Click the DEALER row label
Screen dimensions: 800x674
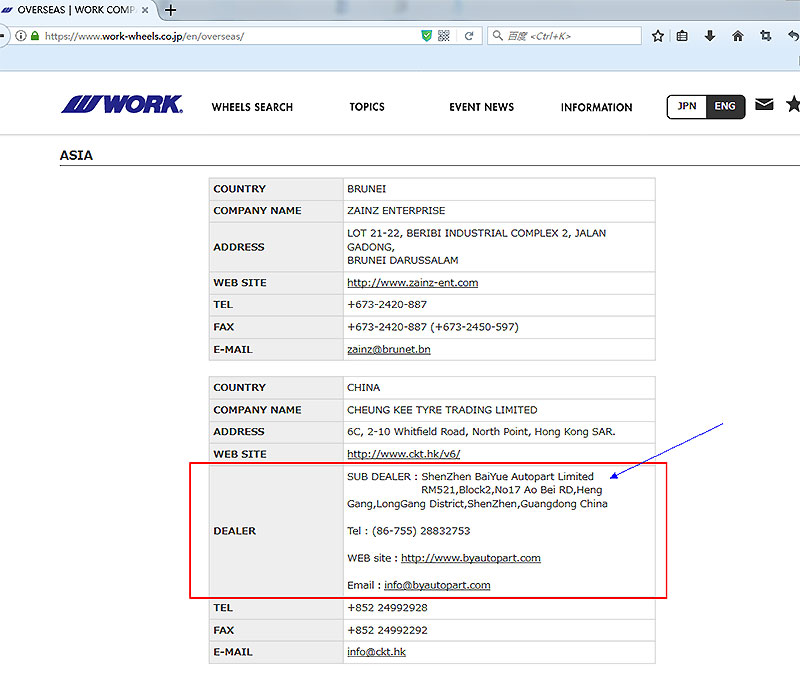(235, 531)
